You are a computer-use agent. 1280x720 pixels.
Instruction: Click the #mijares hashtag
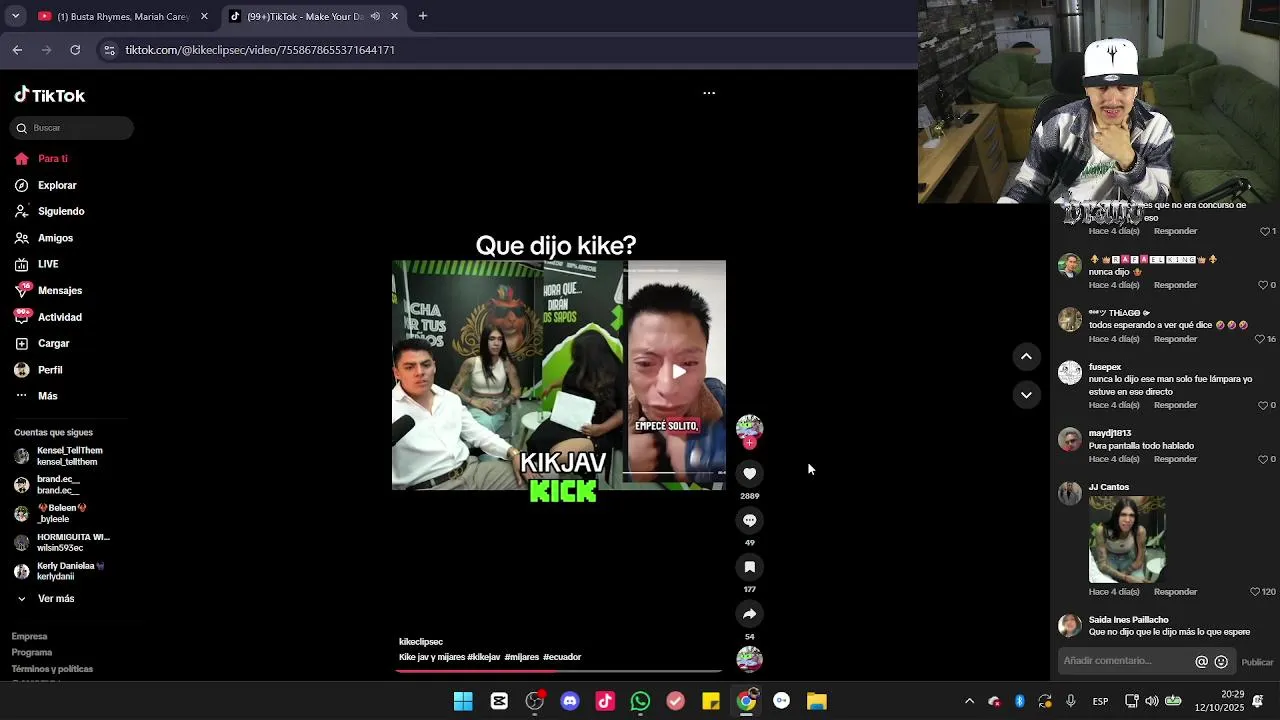click(x=522, y=657)
